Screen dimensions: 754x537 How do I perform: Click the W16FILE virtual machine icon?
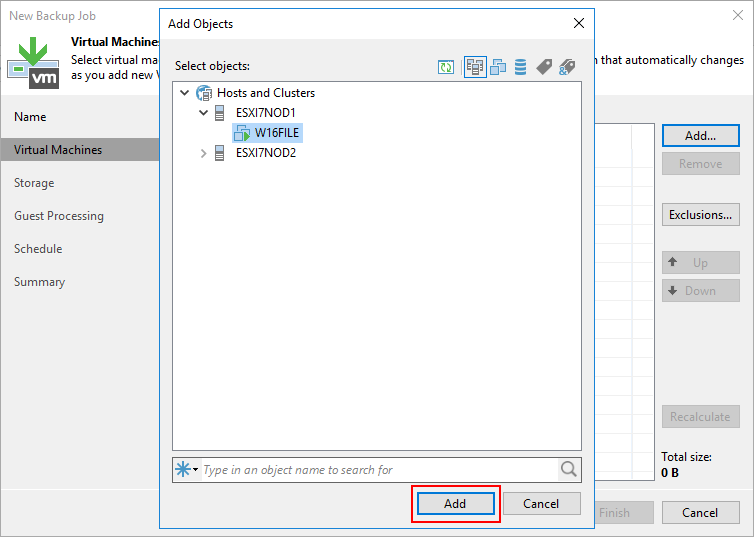(241, 133)
